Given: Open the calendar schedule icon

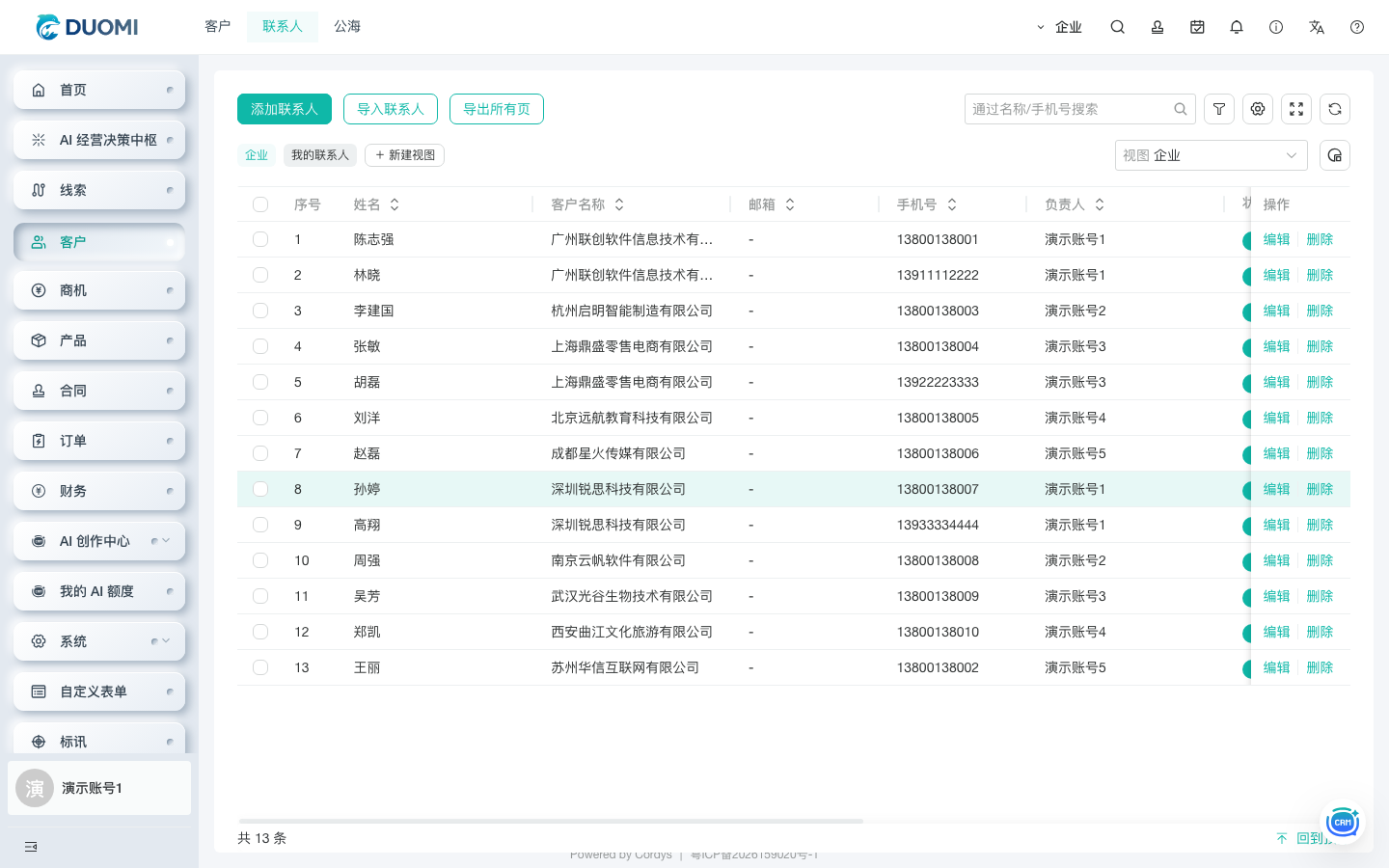Looking at the screenshot, I should [x=1197, y=27].
